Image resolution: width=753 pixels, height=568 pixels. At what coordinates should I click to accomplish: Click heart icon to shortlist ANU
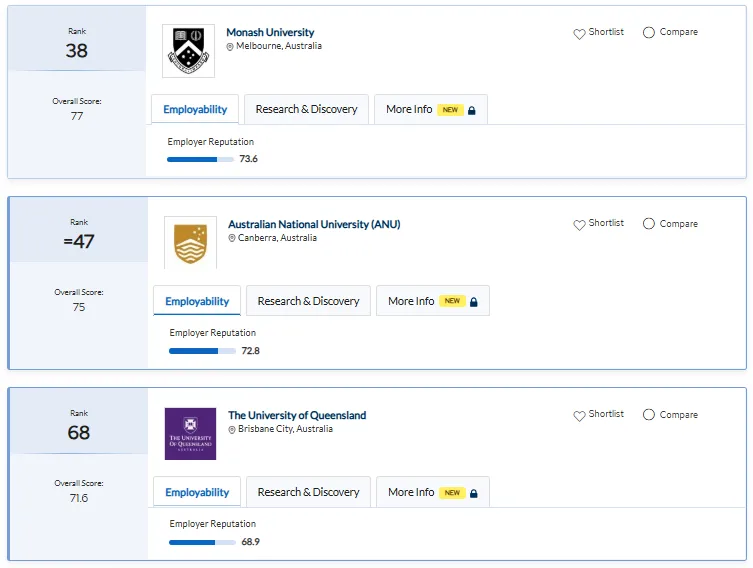click(579, 225)
